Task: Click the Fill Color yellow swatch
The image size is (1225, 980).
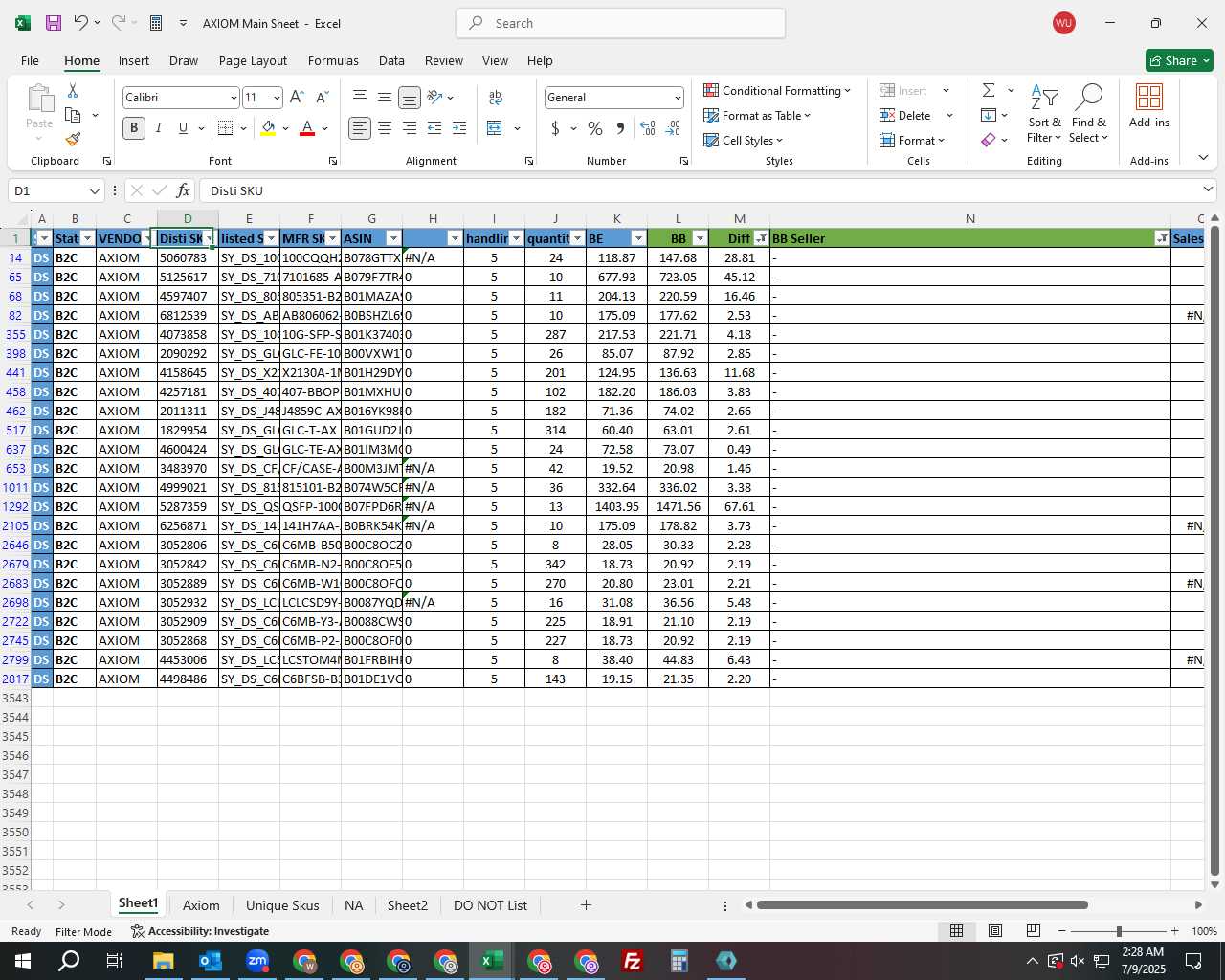Action: pos(268,128)
